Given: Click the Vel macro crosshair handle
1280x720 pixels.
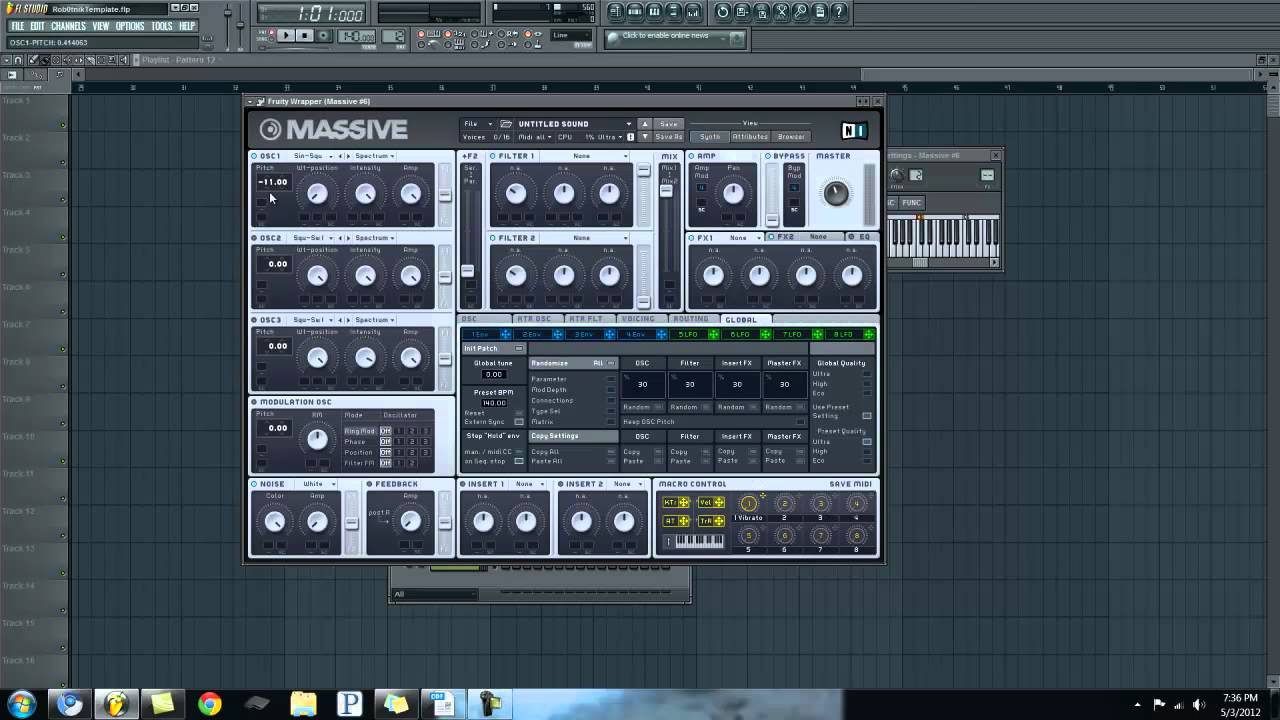Looking at the screenshot, I should (719, 503).
